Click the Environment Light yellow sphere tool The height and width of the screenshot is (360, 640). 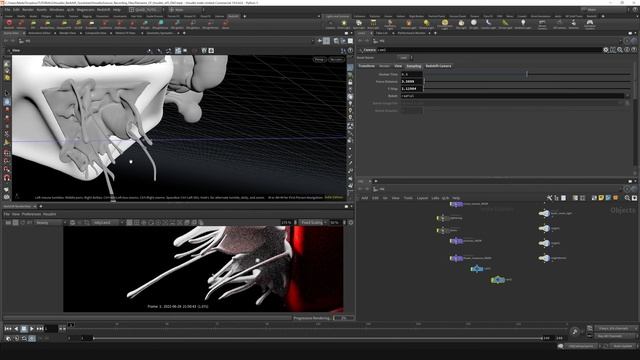tap(444, 24)
